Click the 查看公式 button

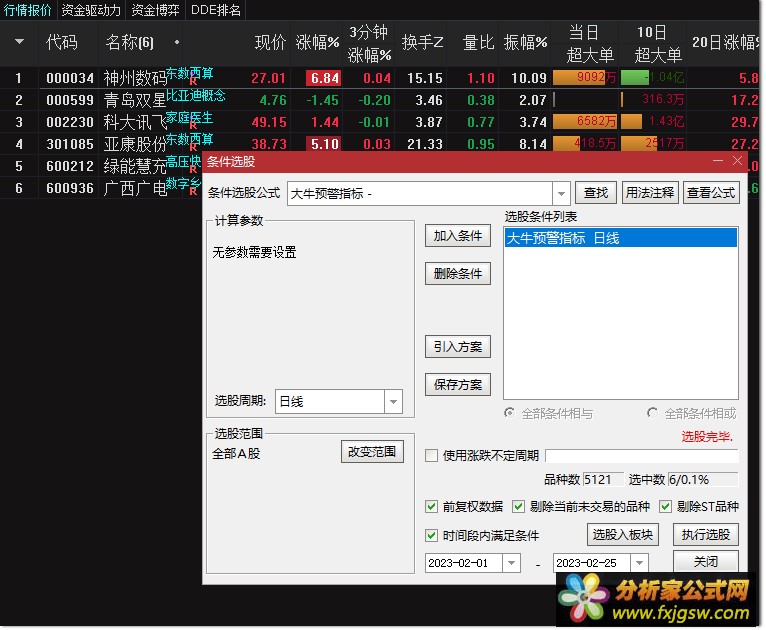[711, 193]
